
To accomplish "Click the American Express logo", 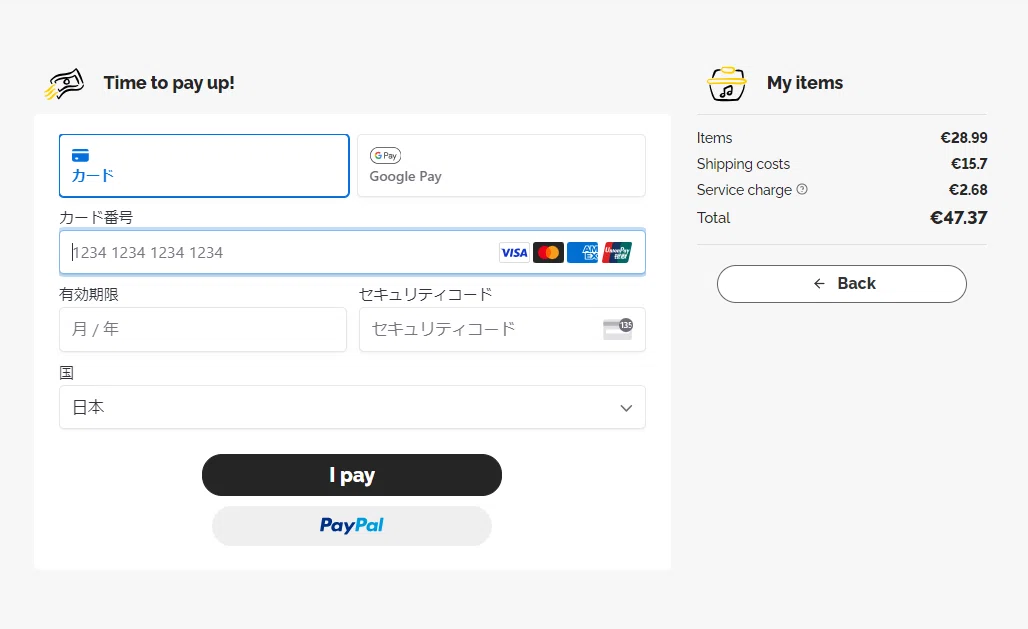I will (x=582, y=253).
